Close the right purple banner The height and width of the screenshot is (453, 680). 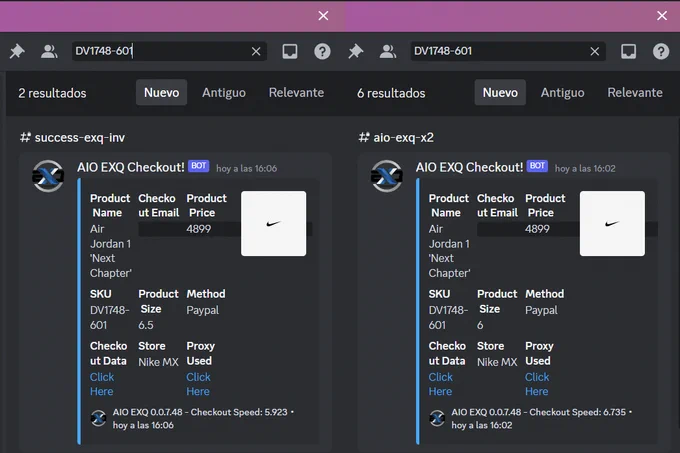coord(662,16)
